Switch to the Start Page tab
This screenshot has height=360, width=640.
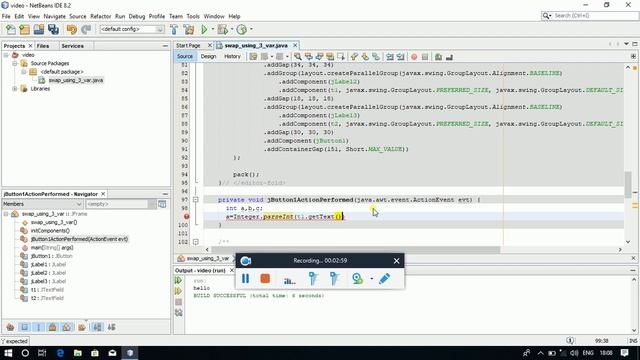click(x=188, y=45)
